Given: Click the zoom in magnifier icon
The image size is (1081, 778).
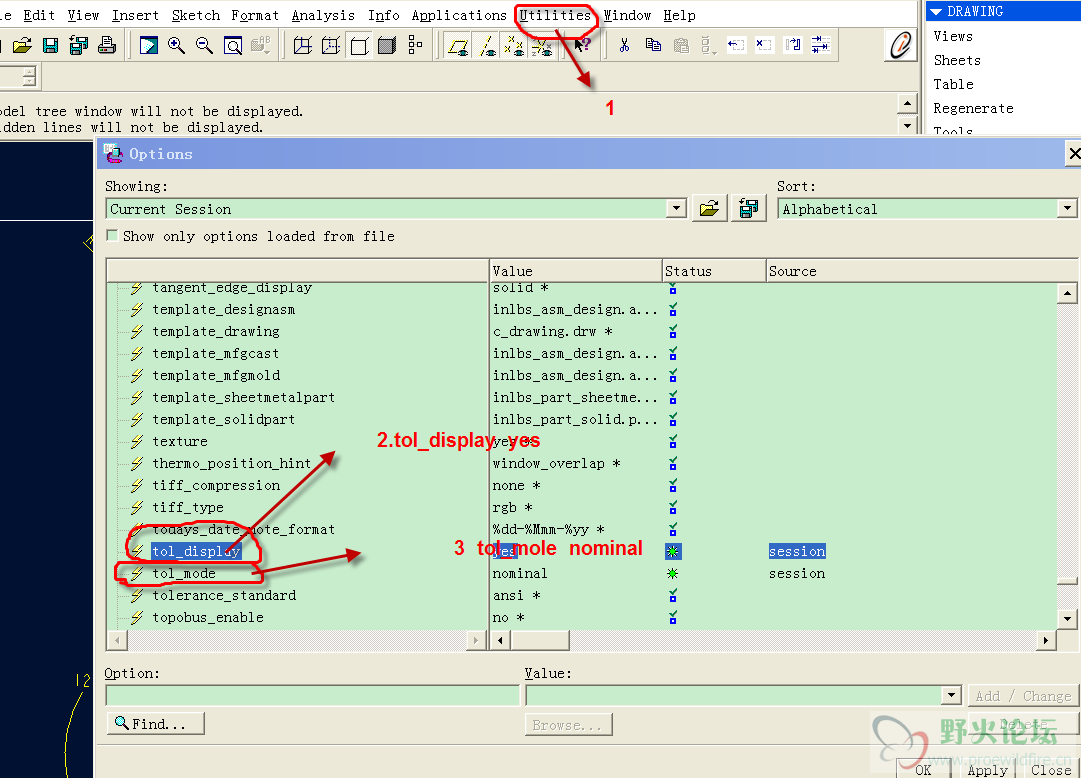Looking at the screenshot, I should pos(177,45).
